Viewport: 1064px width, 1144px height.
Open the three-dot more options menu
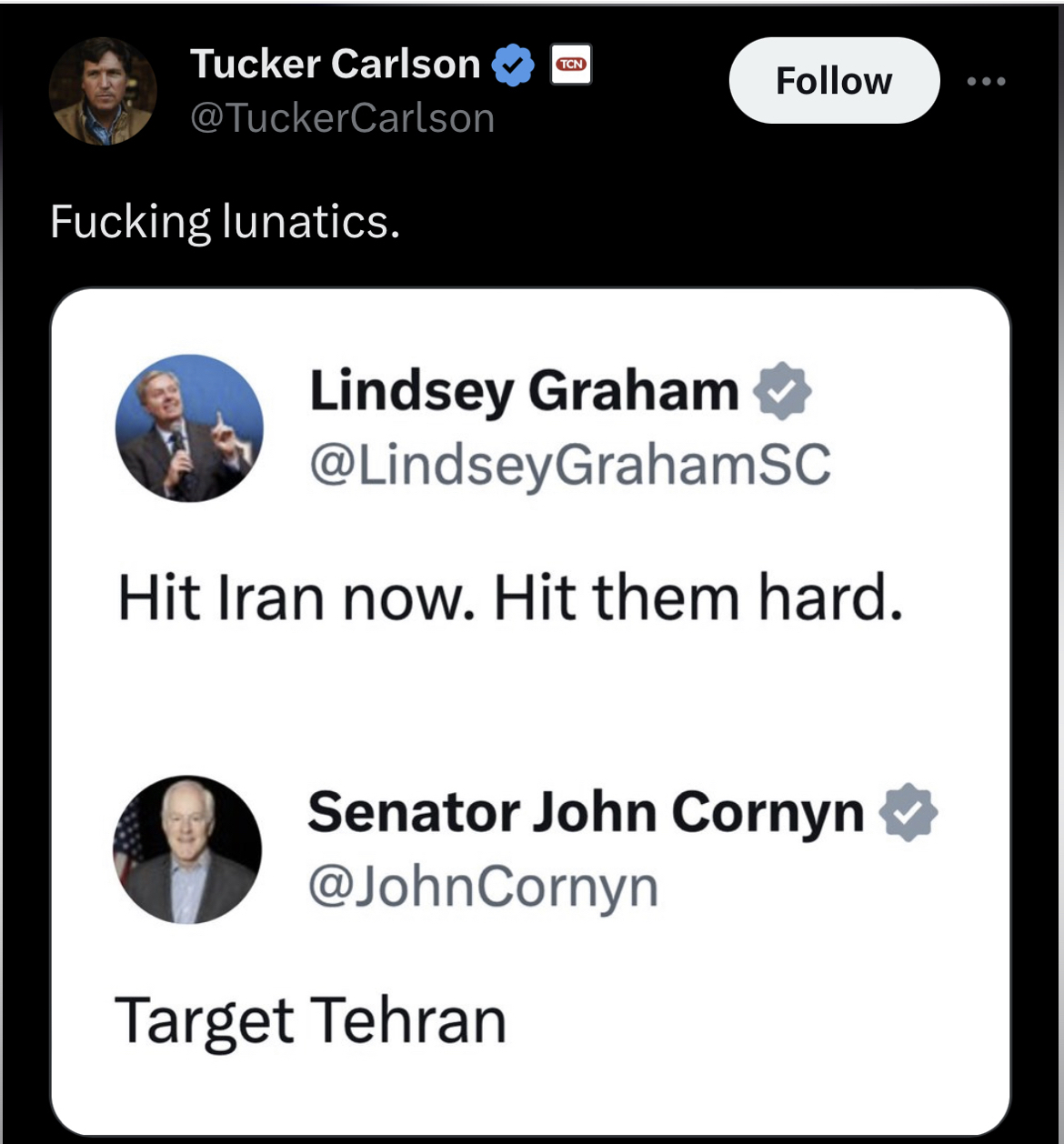click(986, 81)
